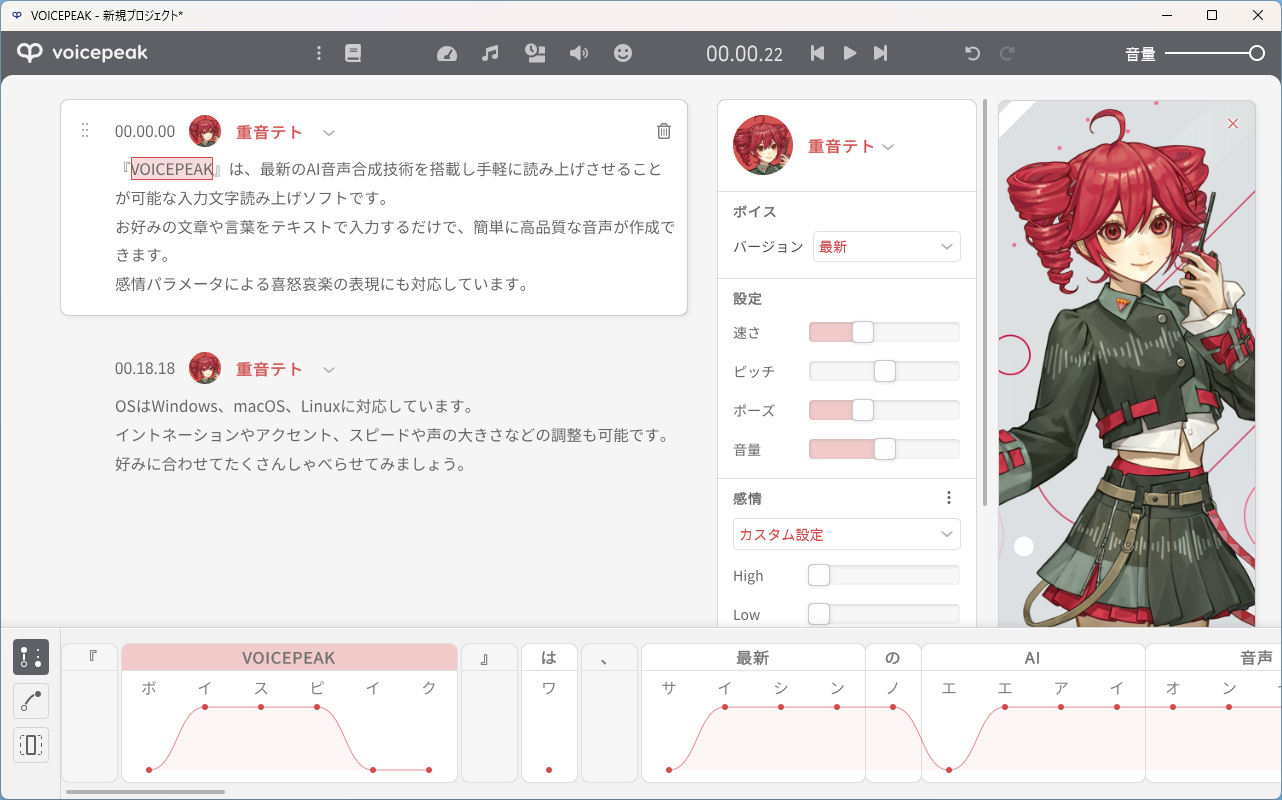Screen dimensions: 1282x800
Task: Expand the narrator chevron in settings panel
Action: [888, 147]
